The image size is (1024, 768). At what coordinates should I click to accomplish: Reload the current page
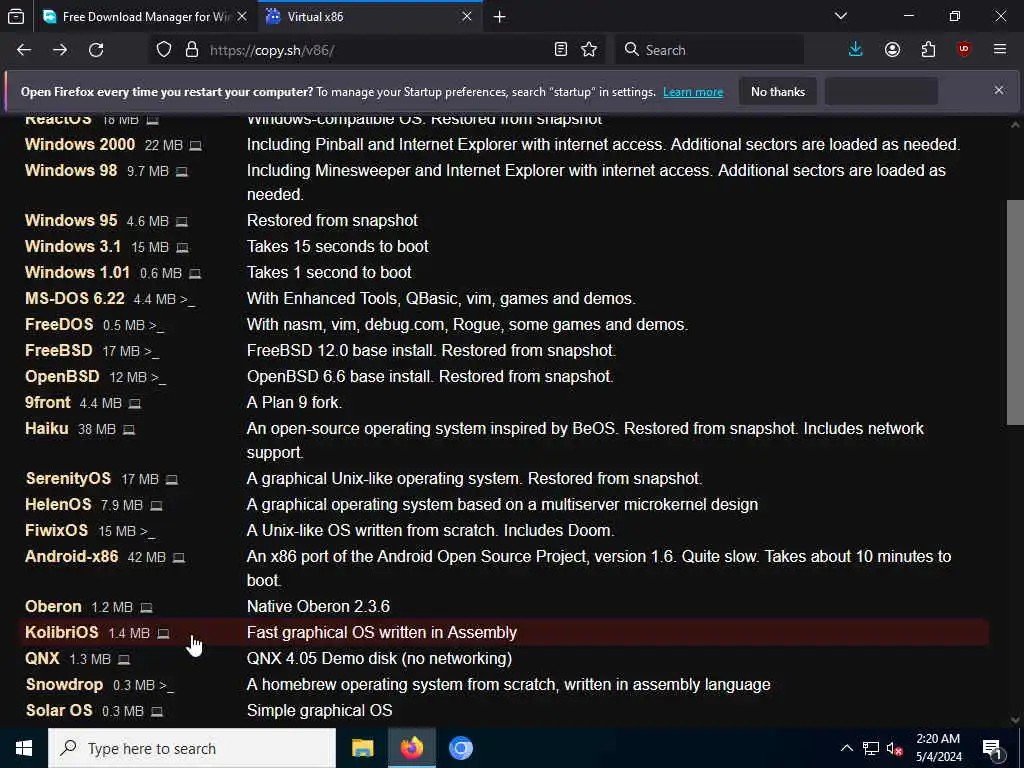[96, 50]
